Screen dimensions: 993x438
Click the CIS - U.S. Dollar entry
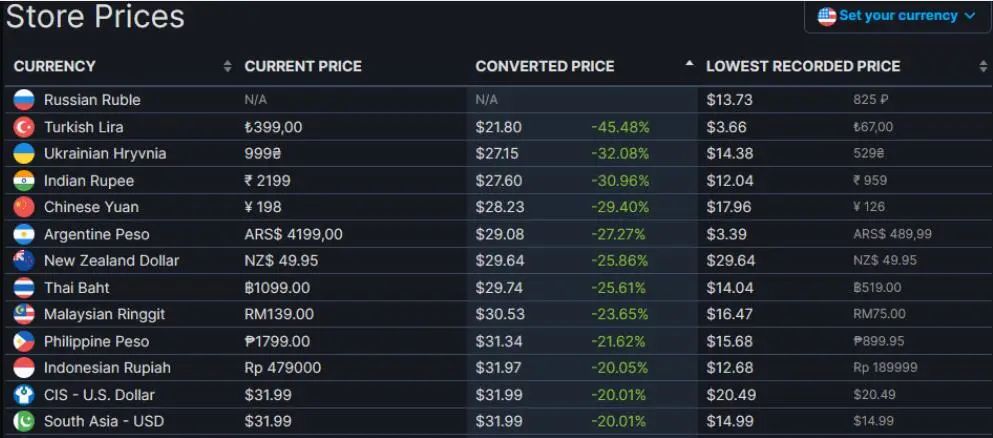pos(99,395)
